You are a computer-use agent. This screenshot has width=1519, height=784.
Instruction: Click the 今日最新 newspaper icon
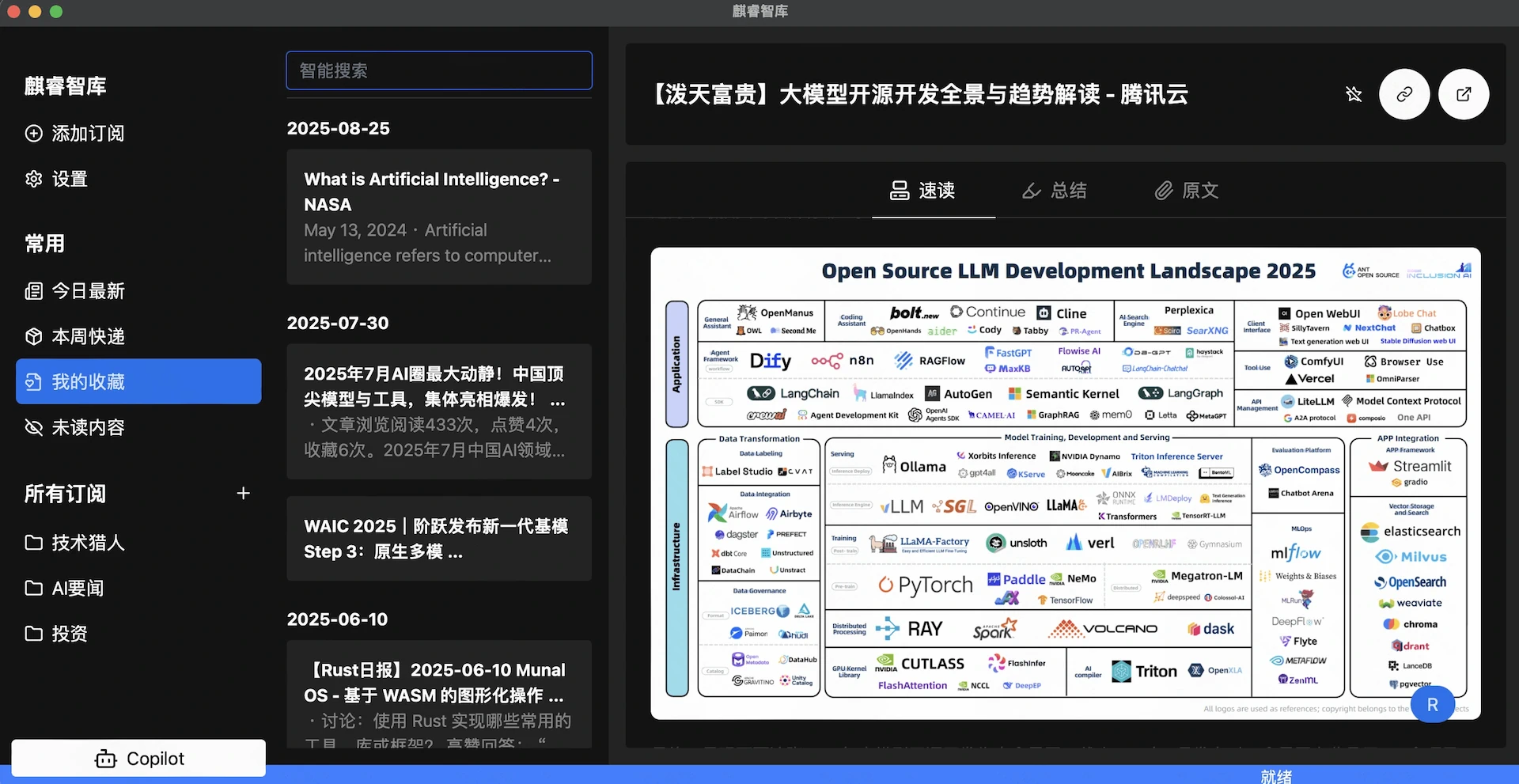click(34, 291)
